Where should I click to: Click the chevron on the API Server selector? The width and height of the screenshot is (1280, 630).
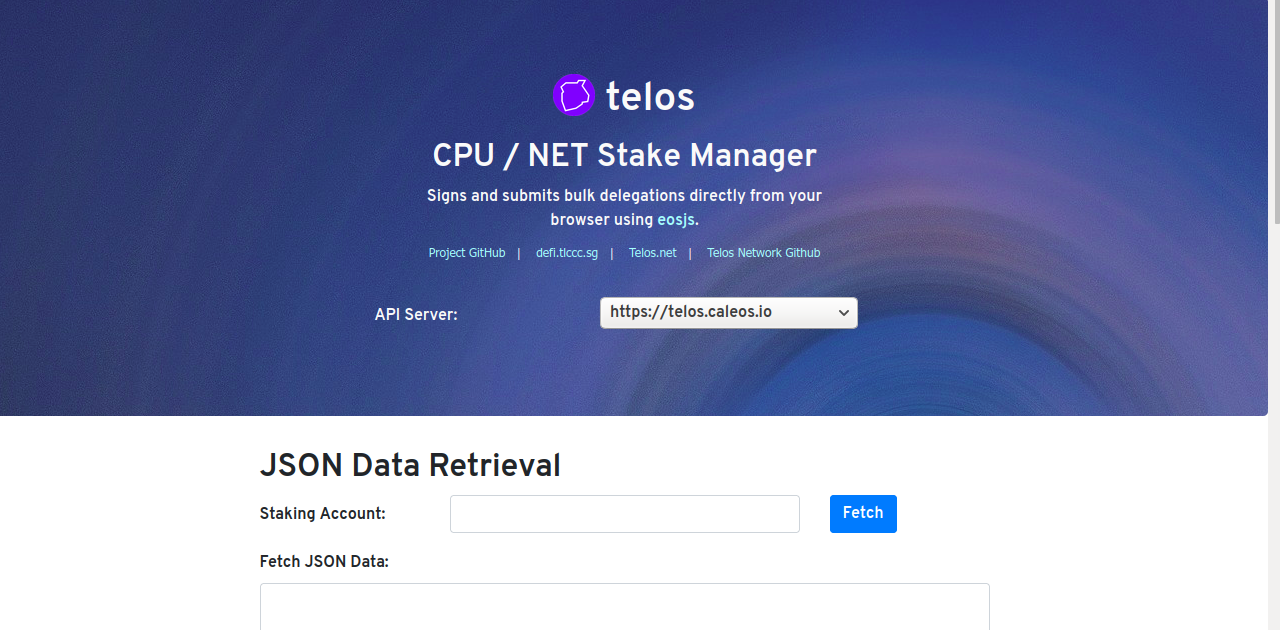(844, 312)
